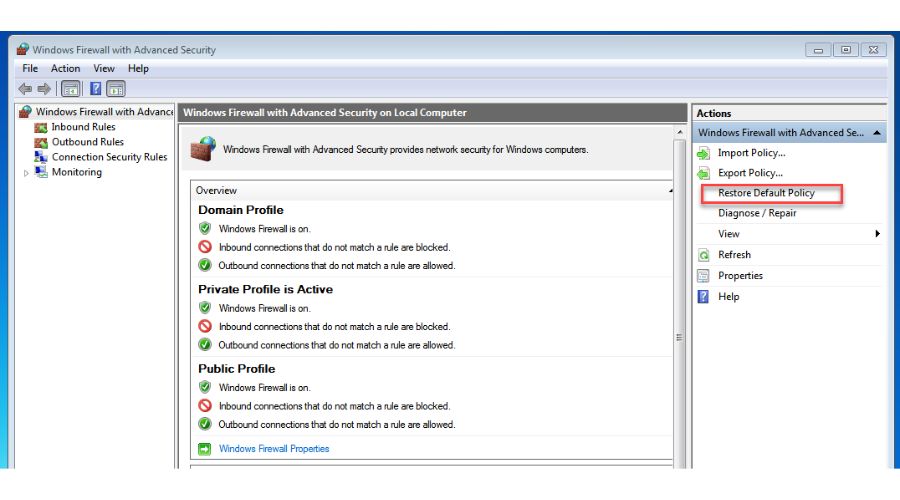Click the blue Help toolbar icon
This screenshot has width=900, height=500.
click(95, 89)
